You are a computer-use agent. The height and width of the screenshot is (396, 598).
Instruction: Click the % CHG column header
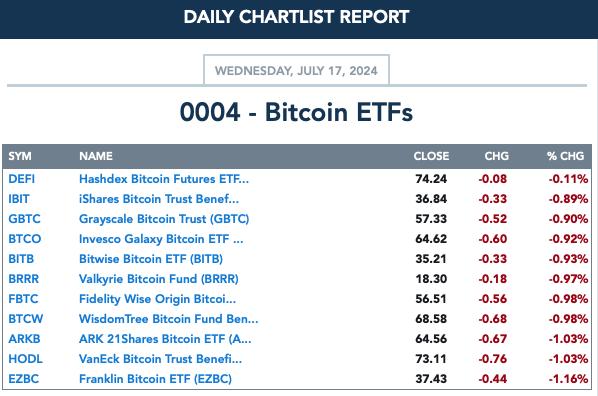coord(565,156)
